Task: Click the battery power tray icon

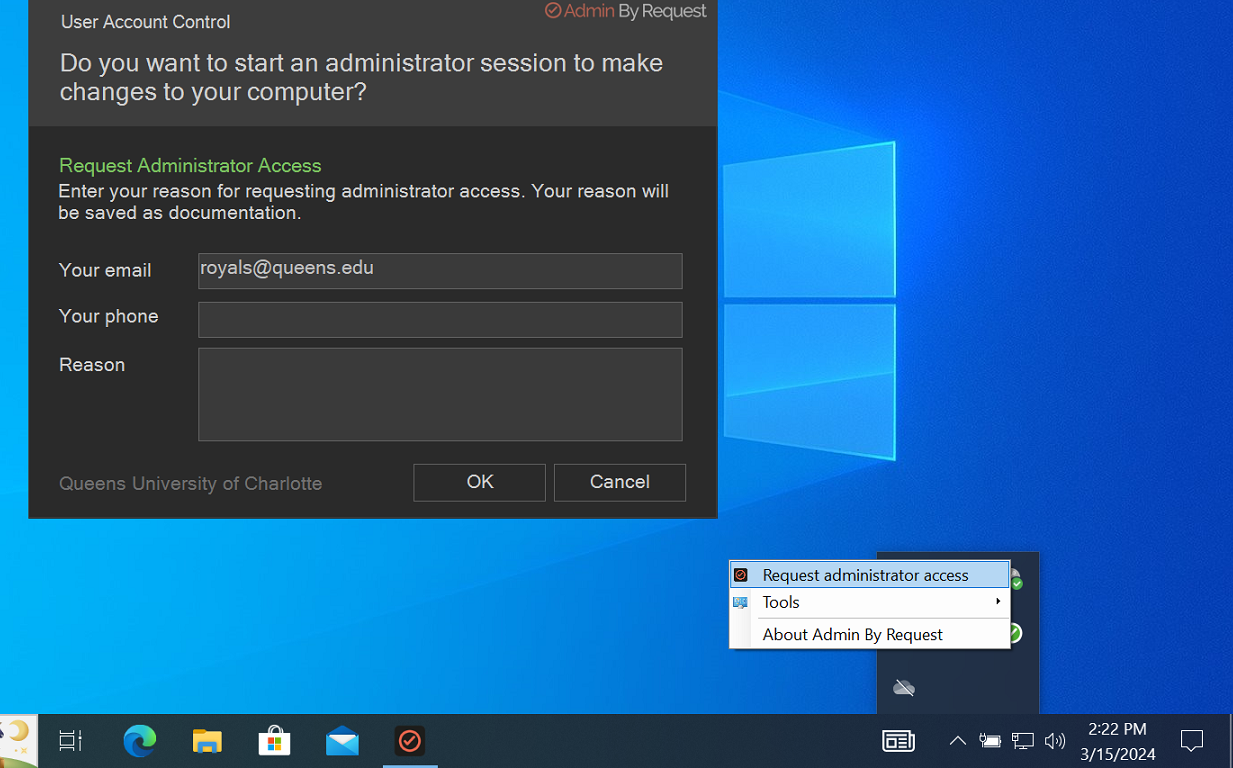Action: (x=990, y=741)
